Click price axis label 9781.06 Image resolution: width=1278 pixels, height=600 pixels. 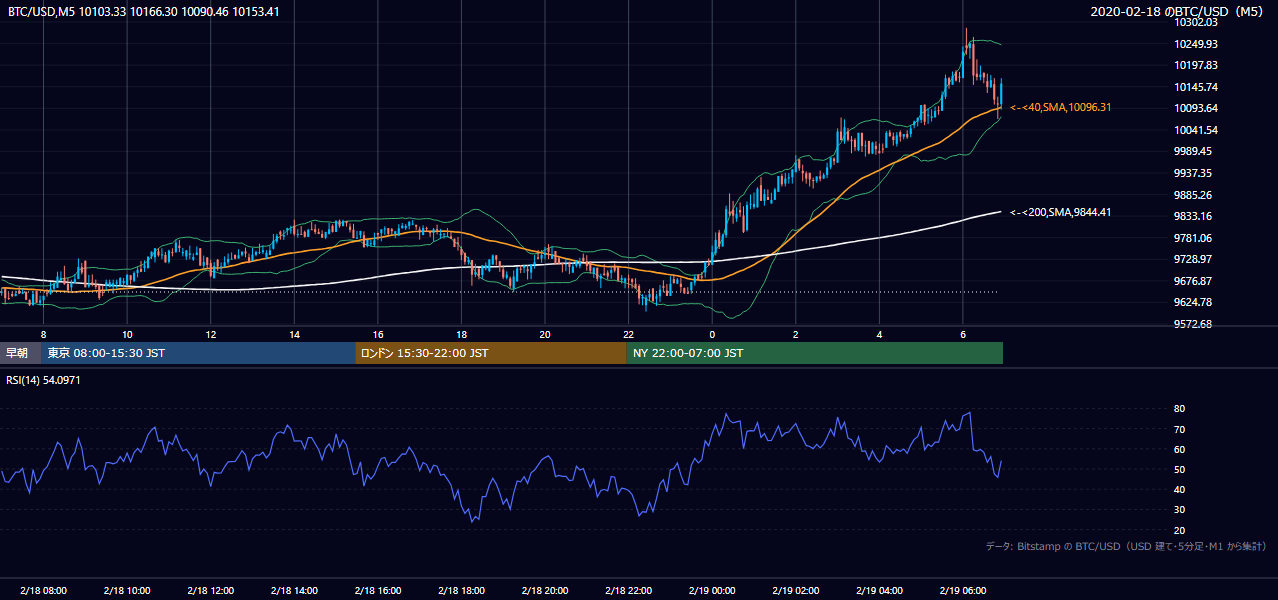point(1192,238)
